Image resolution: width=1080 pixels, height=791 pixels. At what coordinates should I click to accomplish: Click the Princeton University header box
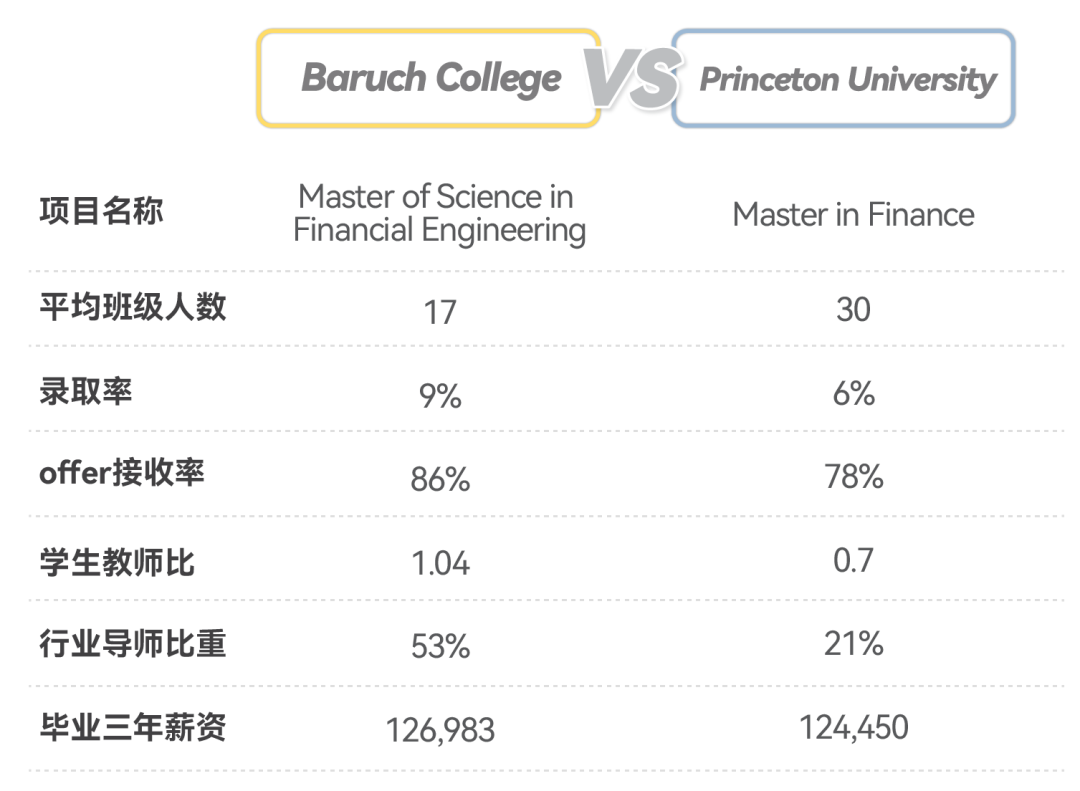[846, 79]
